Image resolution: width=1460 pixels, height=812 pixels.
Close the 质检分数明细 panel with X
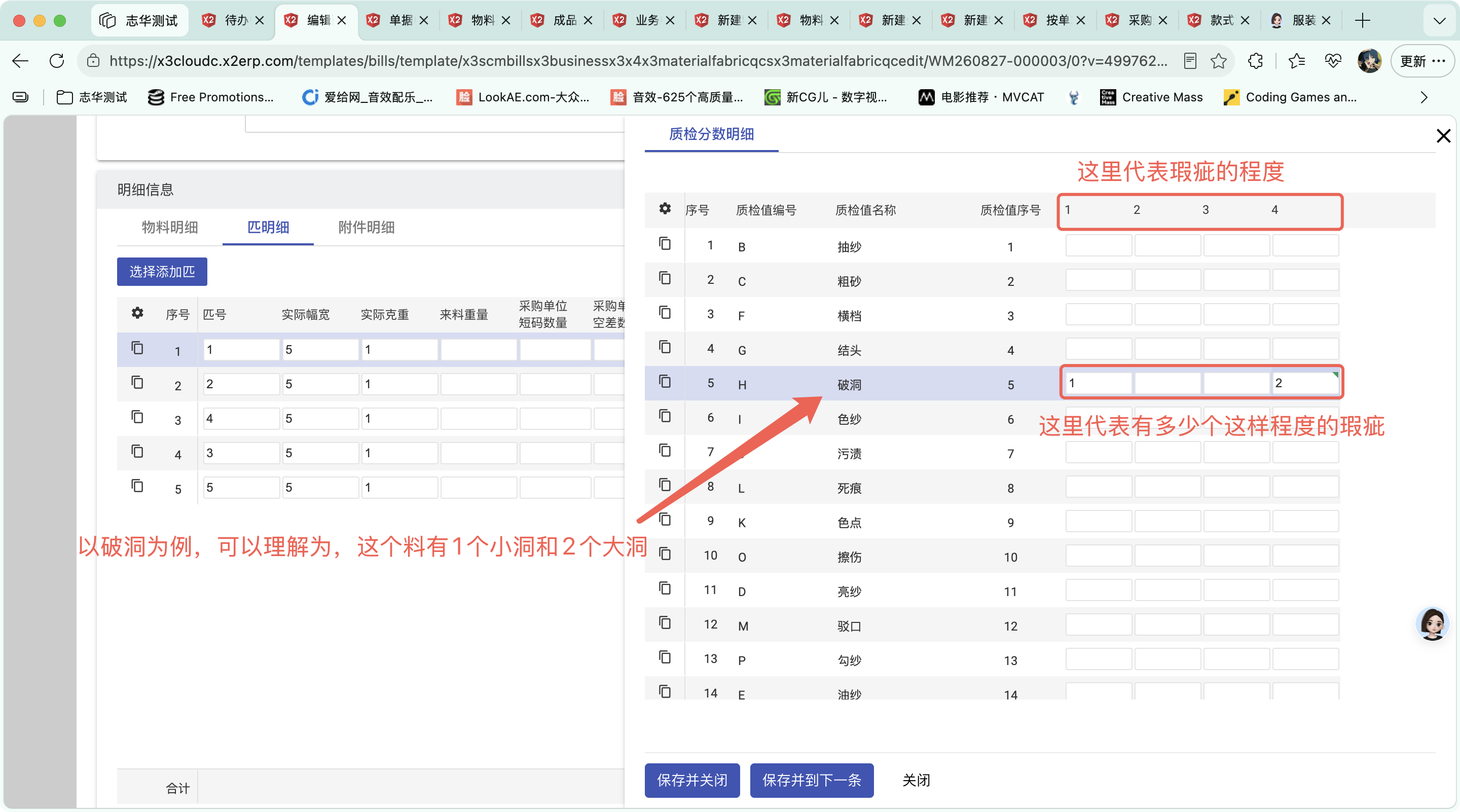pos(1443,136)
